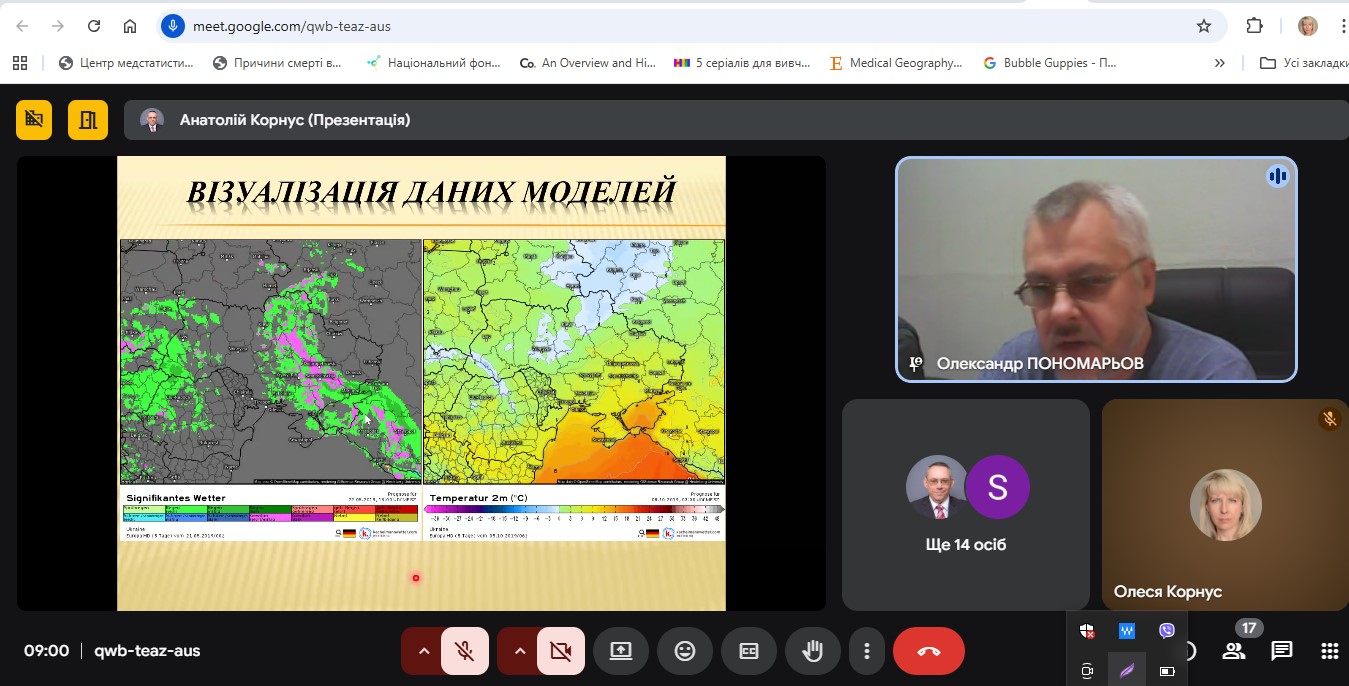Open the chat with everyone panel
Image resolution: width=1349 pixels, height=686 pixels.
click(x=1282, y=651)
